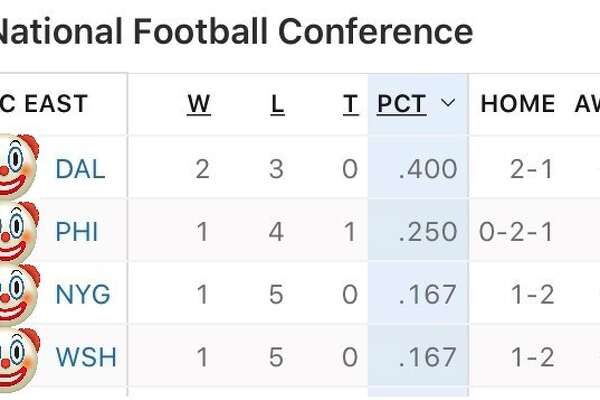This screenshot has width=600, height=400.
Task: Sort standings by PCT header
Action: (x=401, y=104)
